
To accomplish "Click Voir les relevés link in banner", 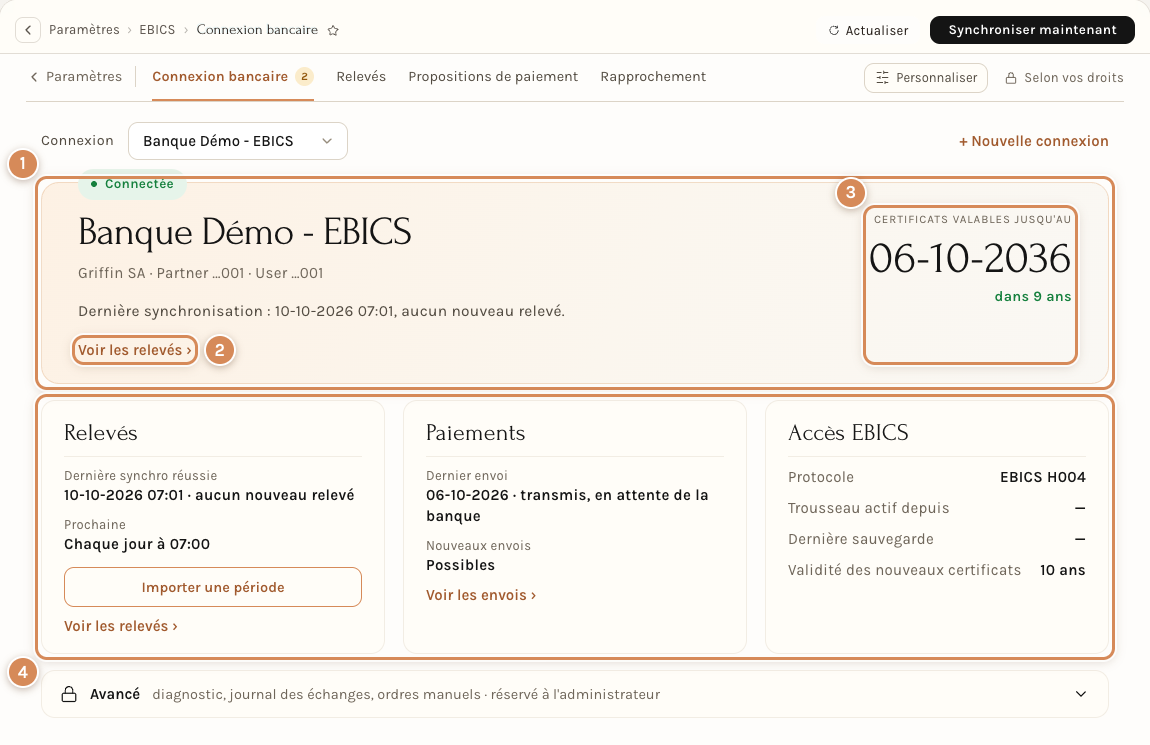I will pyautogui.click(x=134, y=351).
